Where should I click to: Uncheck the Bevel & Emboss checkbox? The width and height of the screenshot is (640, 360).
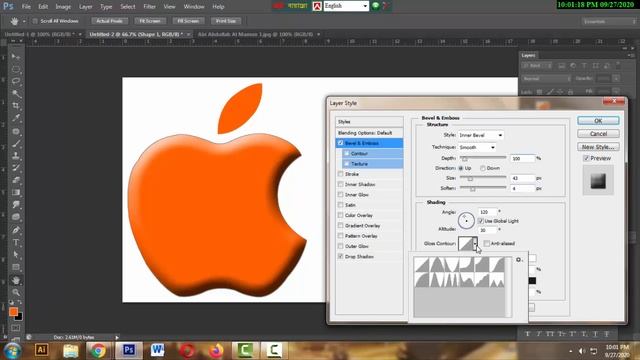click(340, 143)
